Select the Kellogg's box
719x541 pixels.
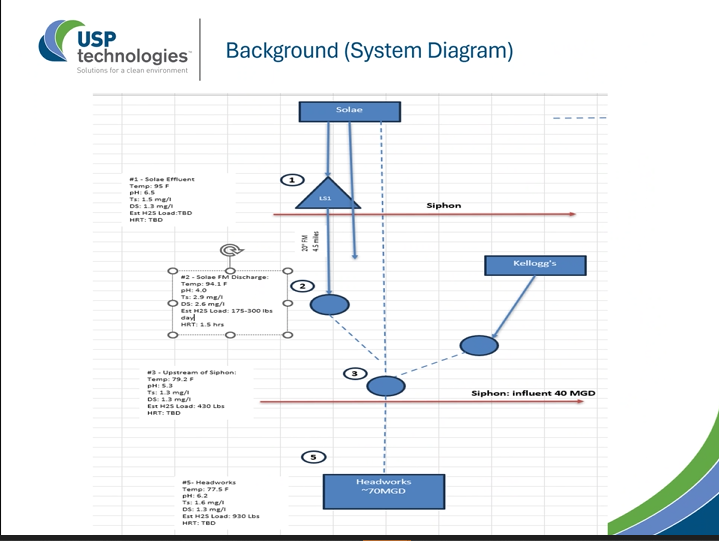[534, 265]
